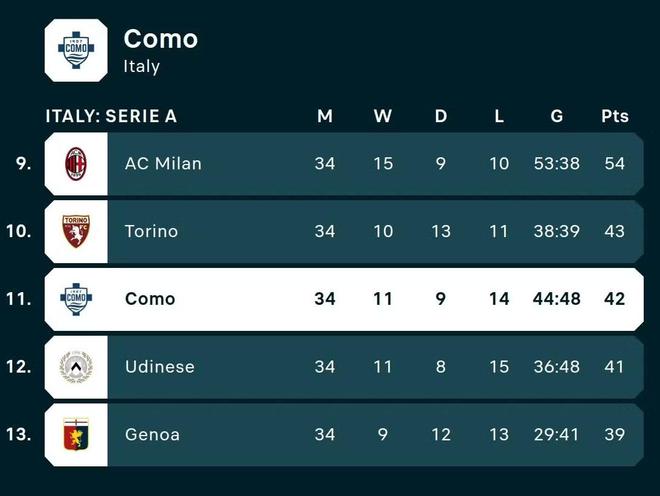Viewport: 660px width, 496px height.
Task: Open the Genoa team name
Action: (x=152, y=435)
